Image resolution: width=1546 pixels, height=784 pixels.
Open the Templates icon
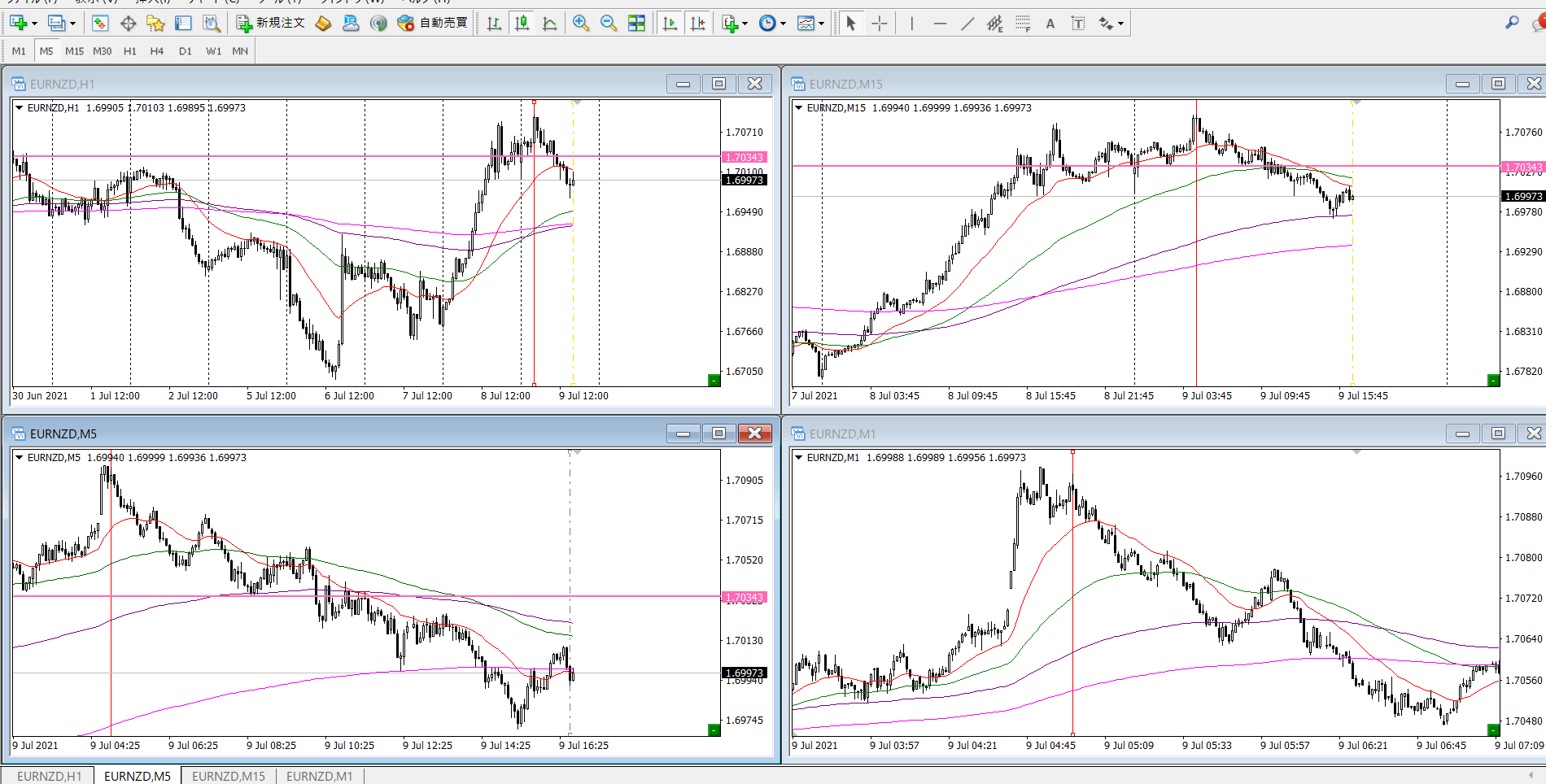[x=806, y=23]
